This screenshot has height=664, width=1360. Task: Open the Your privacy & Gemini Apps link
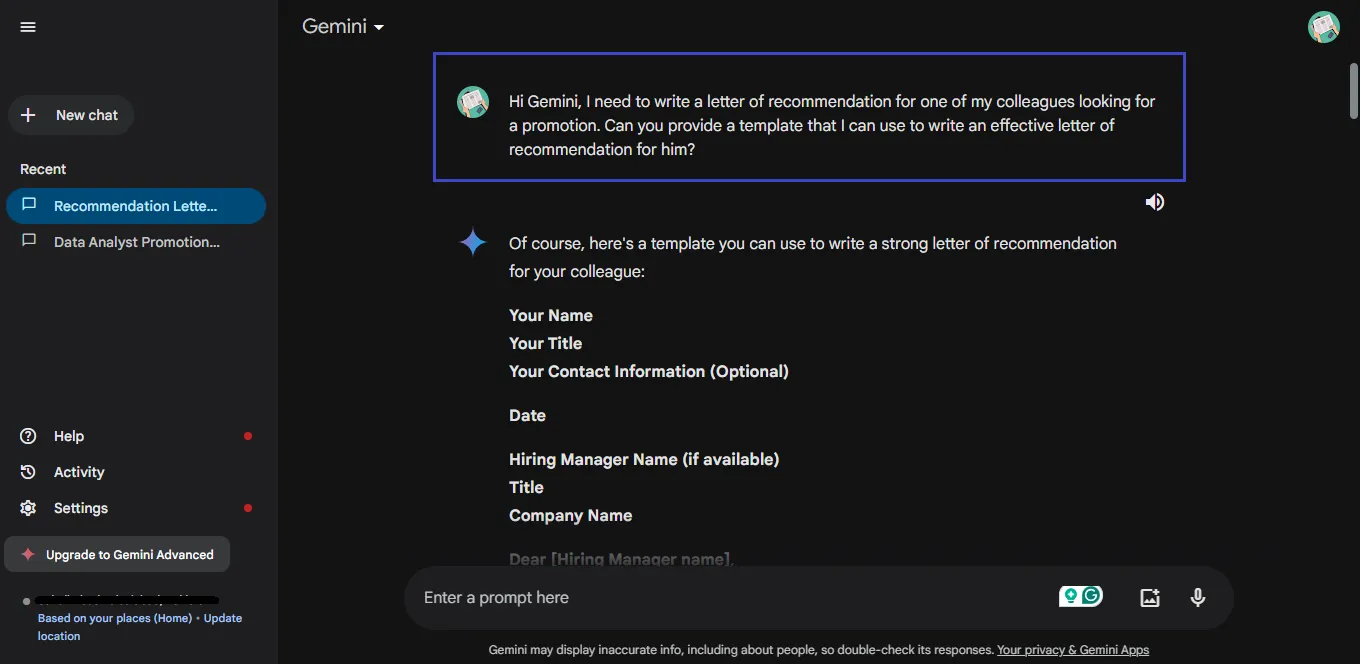point(1072,649)
